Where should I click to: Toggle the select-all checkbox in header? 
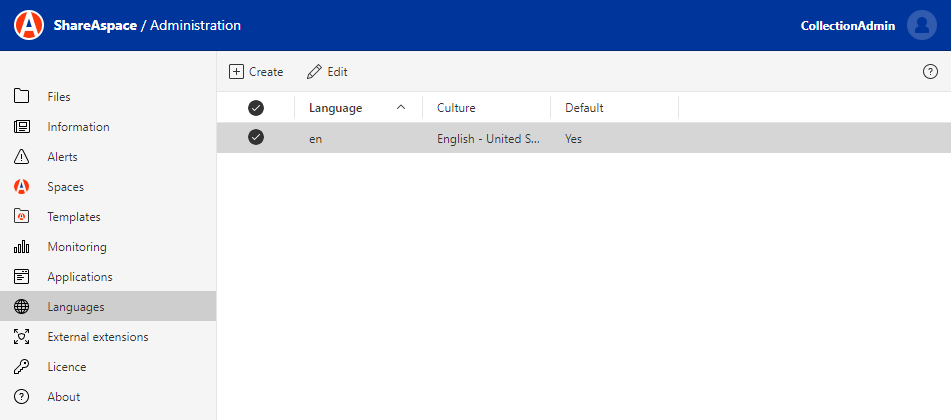click(256, 108)
